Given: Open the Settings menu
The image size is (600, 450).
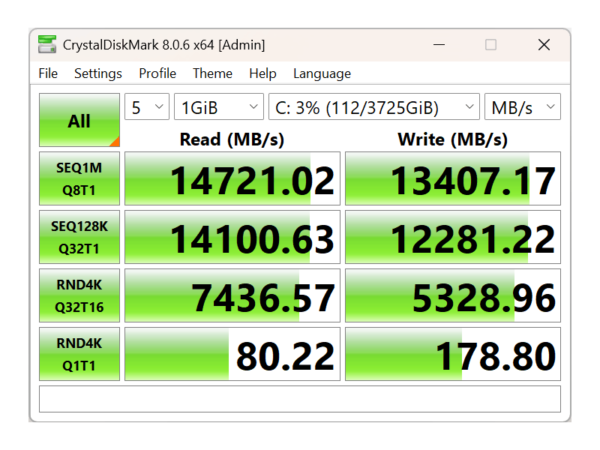Looking at the screenshot, I should tap(98, 73).
